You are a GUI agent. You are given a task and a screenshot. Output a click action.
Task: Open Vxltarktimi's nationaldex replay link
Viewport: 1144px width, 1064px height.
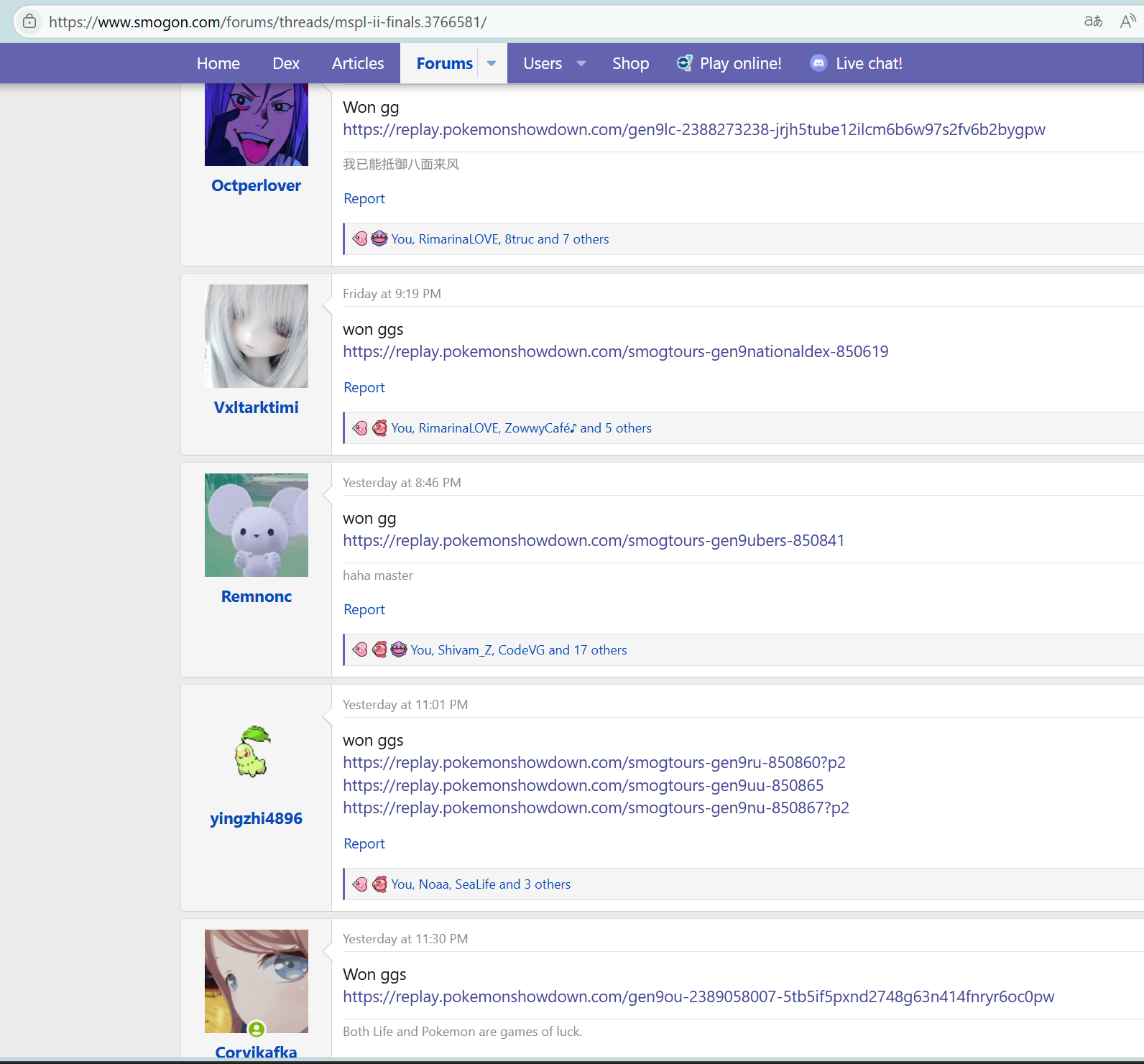615,351
